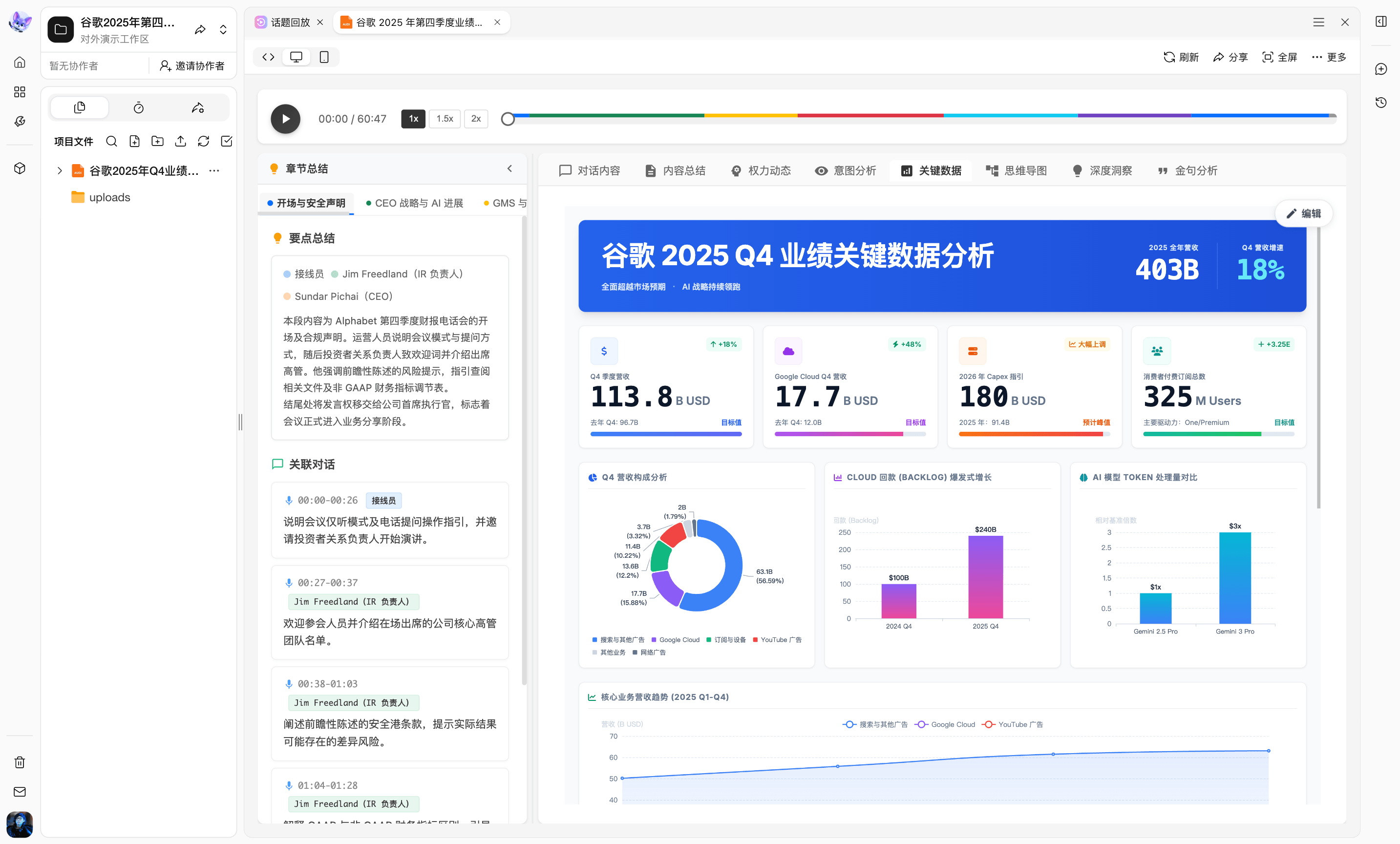This screenshot has width=1400, height=844.
Task: Click 邀请协作者 button
Action: pos(192,66)
